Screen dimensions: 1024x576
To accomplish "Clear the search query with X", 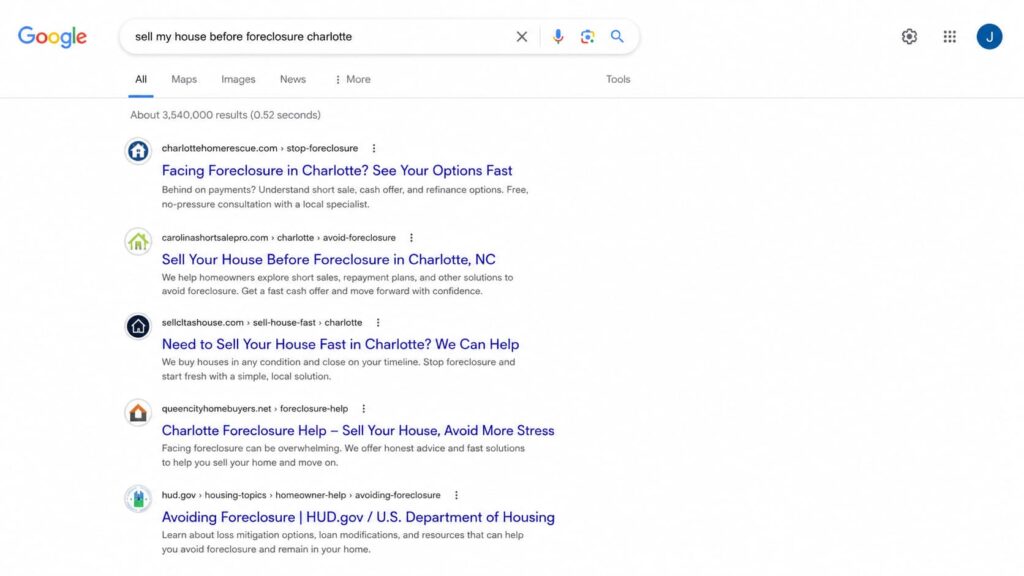I will (522, 37).
